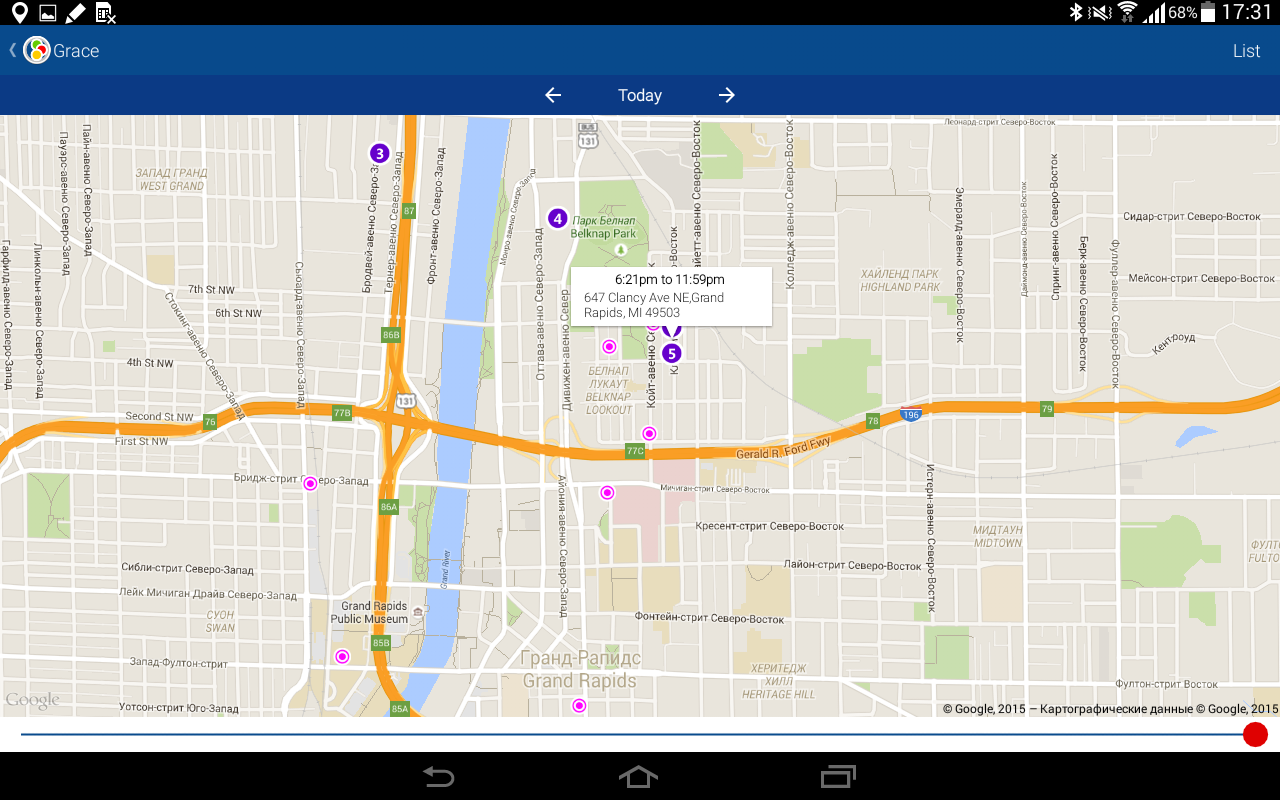The width and height of the screenshot is (1280, 800).
Task: Select map marker number 4
Action: [x=558, y=218]
